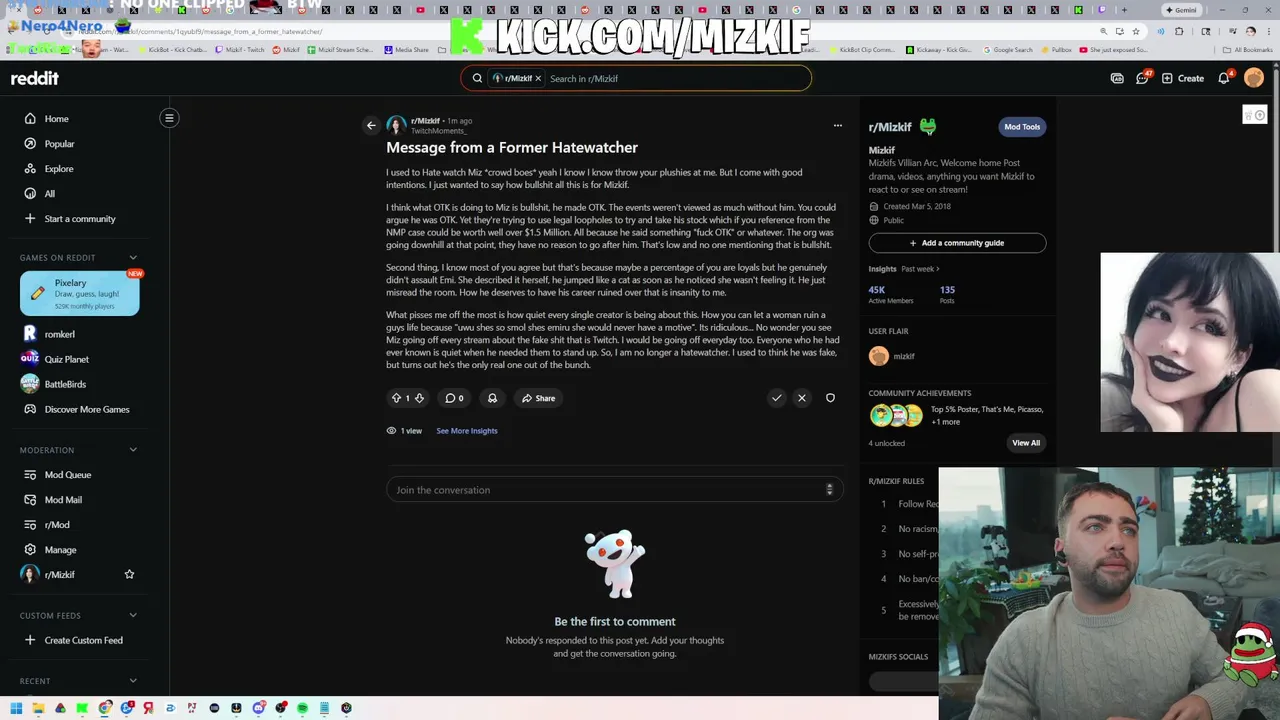Viewport: 1280px width, 720px height.
Task: Open the notifications bell
Action: (1224, 78)
